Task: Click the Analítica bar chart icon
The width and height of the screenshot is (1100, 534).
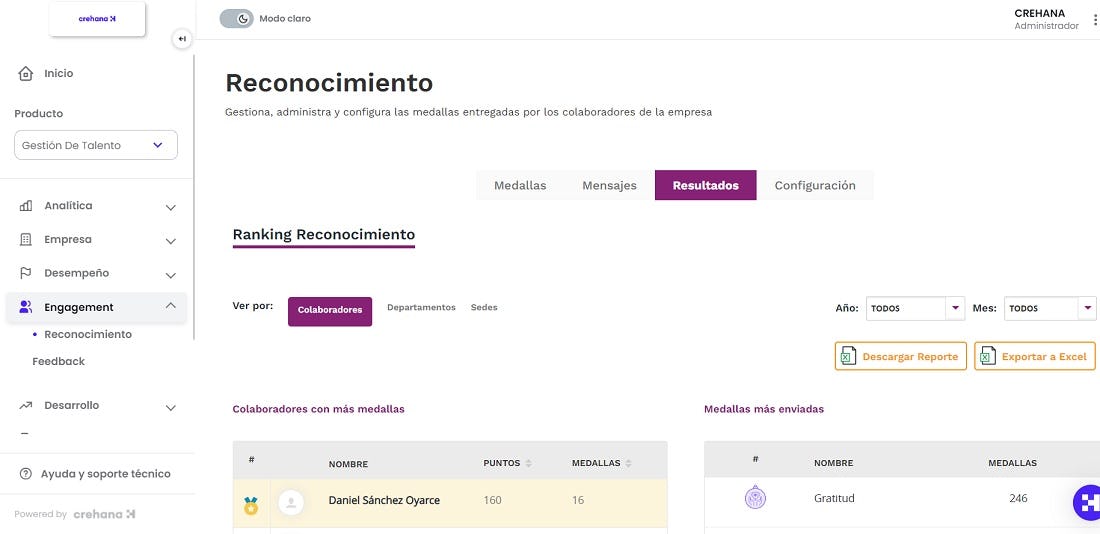Action: point(26,206)
